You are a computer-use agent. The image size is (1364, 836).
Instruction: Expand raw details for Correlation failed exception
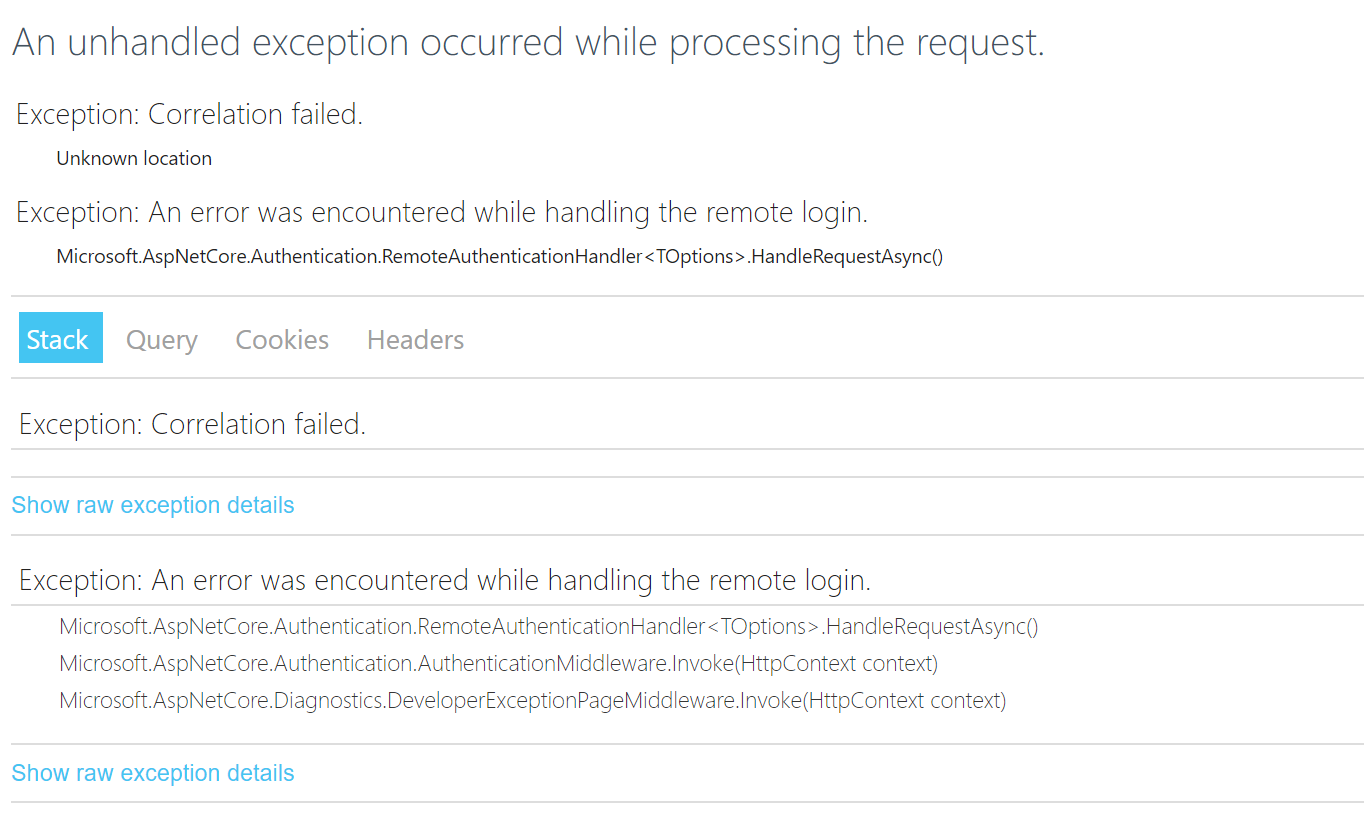click(152, 505)
